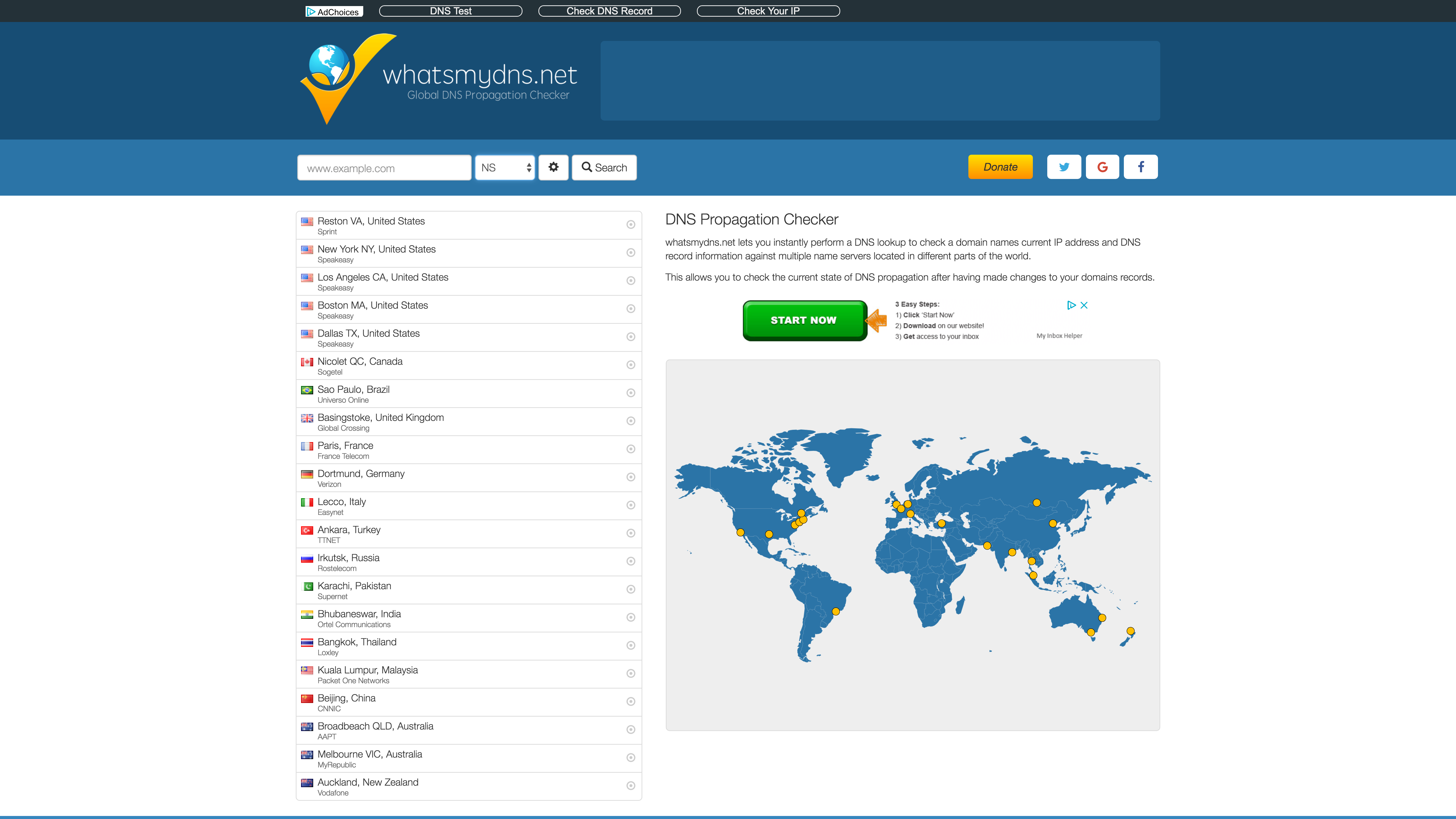The height and width of the screenshot is (819, 1456).
Task: Click the orange arrow beside Start Now
Action: (x=877, y=321)
